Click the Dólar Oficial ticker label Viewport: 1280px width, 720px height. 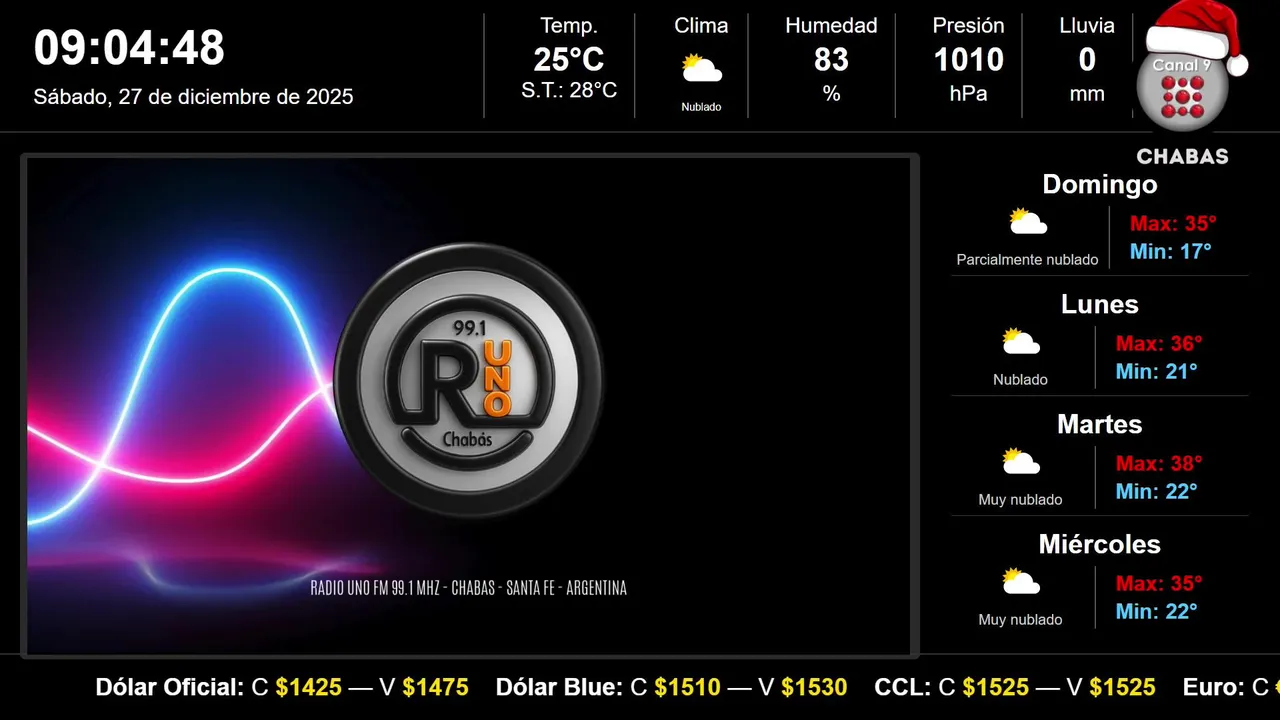tap(169, 687)
